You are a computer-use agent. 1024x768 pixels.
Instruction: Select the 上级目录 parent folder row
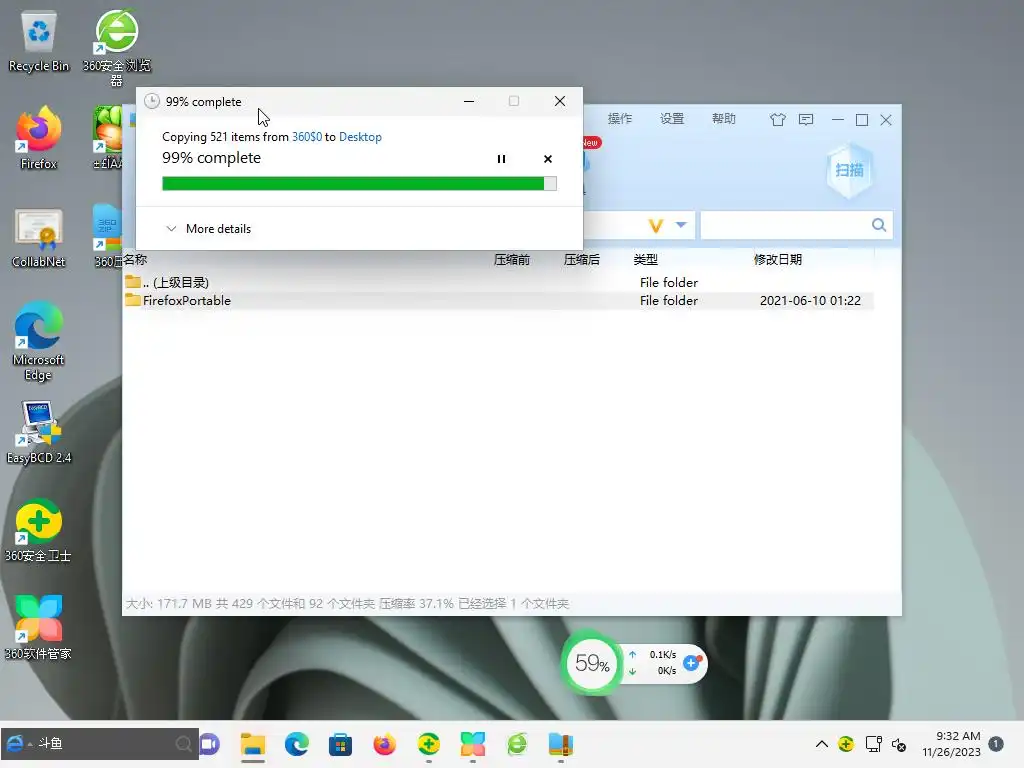coord(498,282)
